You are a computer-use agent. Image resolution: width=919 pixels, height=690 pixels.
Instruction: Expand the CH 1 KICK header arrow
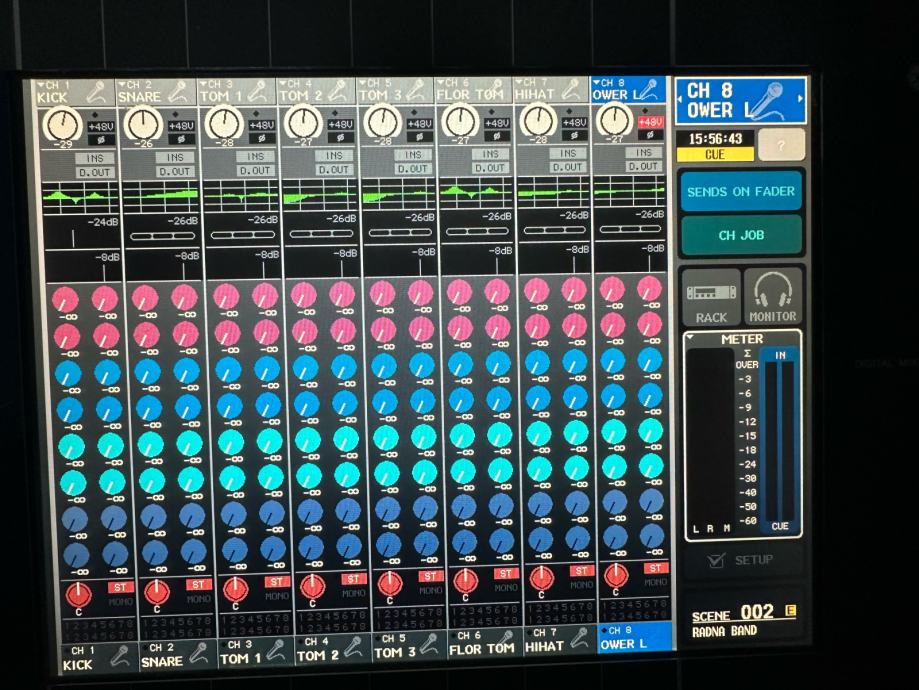[x=40, y=85]
